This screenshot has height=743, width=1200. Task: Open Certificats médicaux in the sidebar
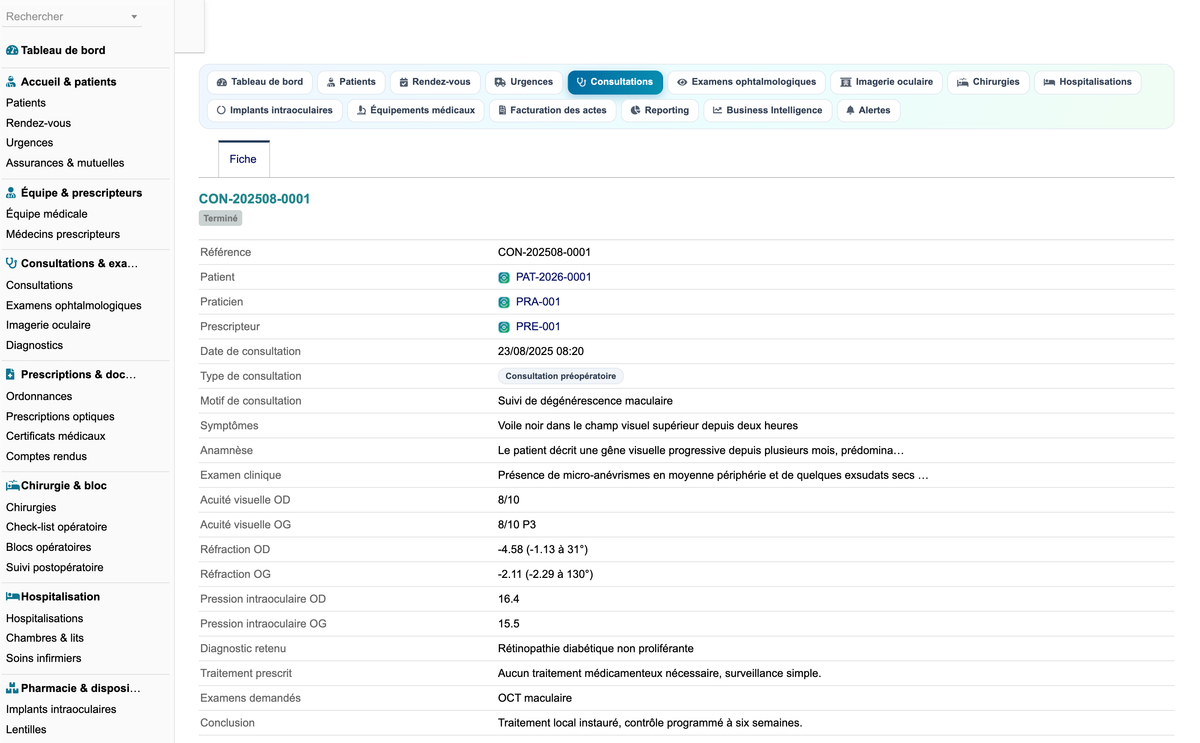pyautogui.click(x=56, y=436)
